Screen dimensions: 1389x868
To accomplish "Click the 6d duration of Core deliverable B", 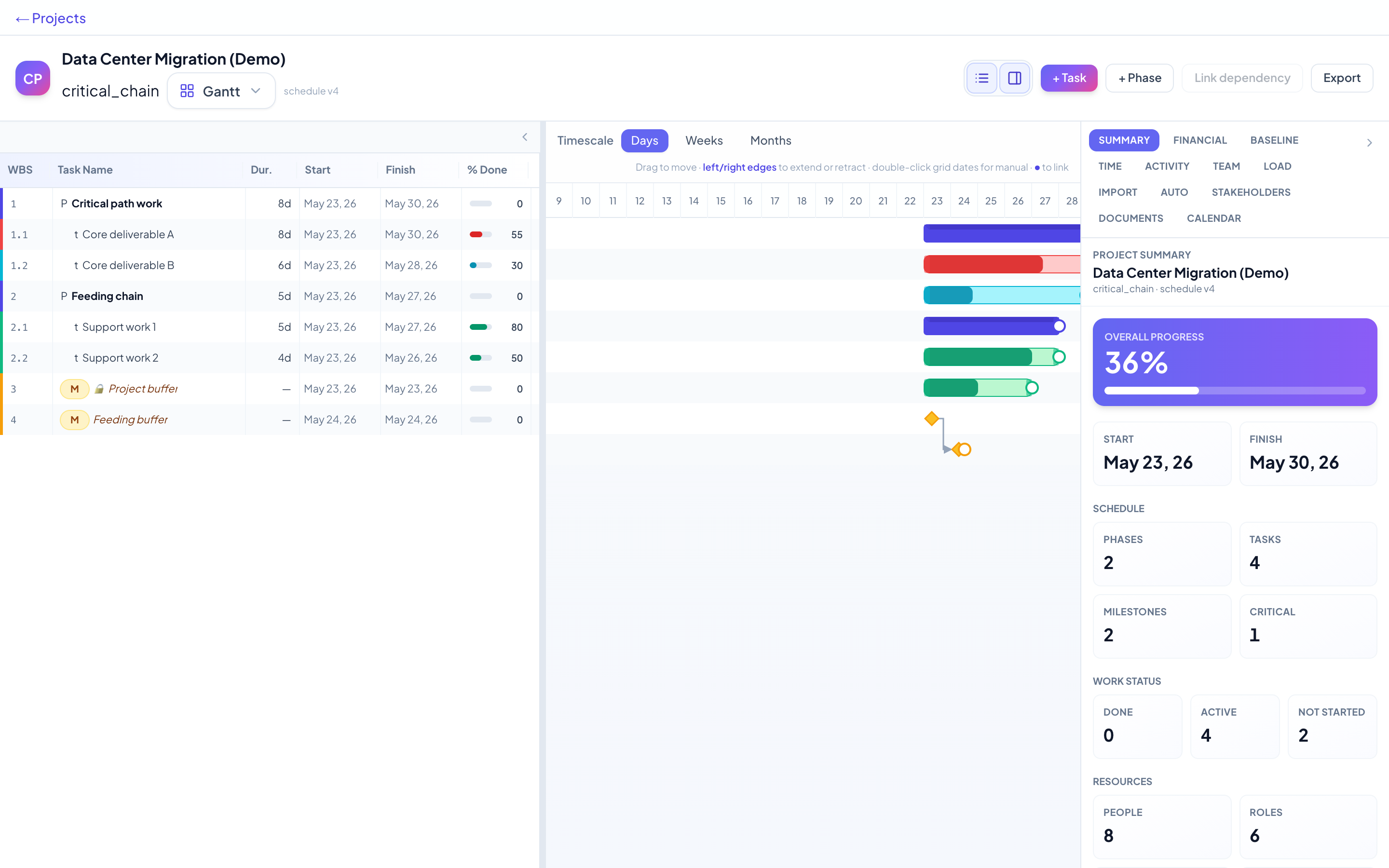I will (x=284, y=266).
